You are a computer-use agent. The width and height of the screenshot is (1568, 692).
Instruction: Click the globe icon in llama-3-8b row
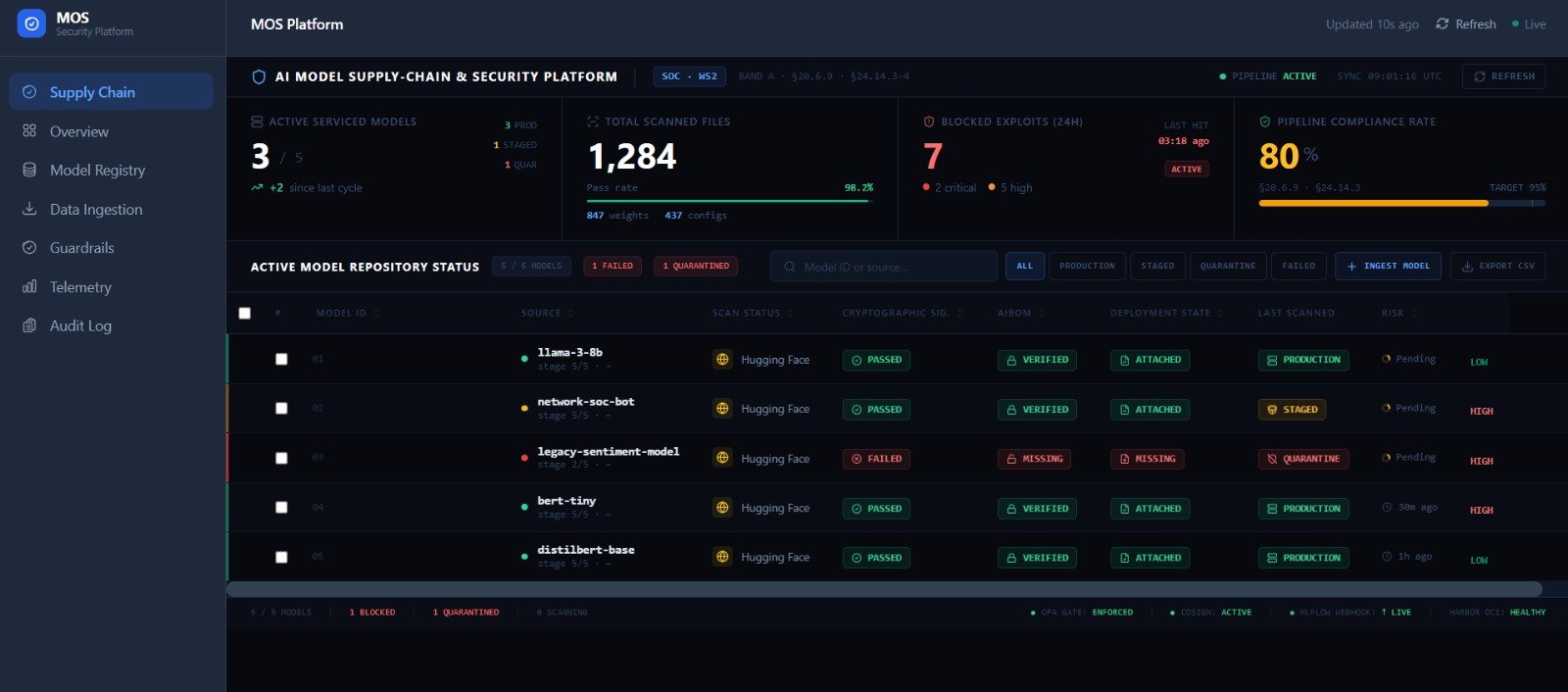click(722, 360)
